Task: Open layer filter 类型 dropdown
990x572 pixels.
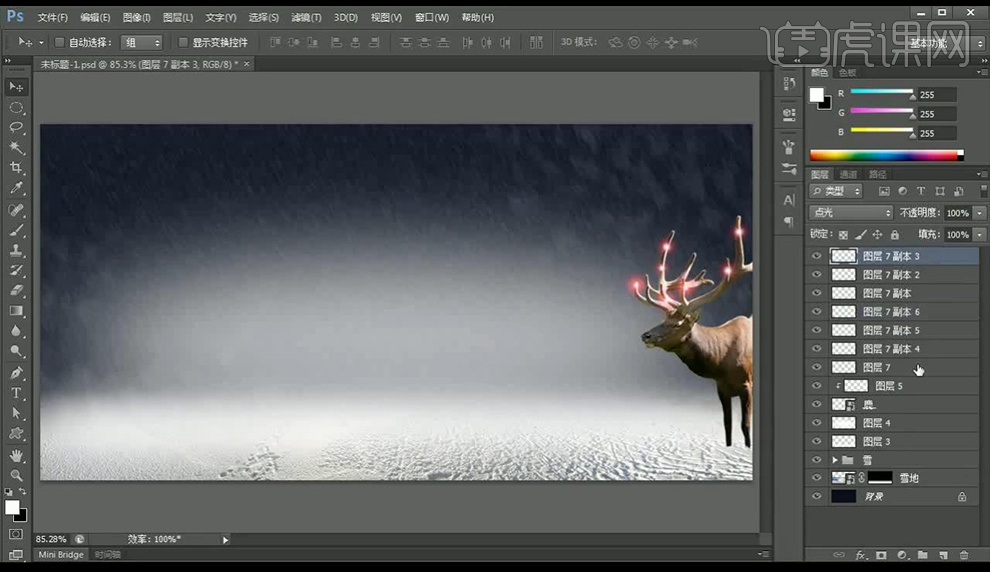Action: (x=836, y=191)
